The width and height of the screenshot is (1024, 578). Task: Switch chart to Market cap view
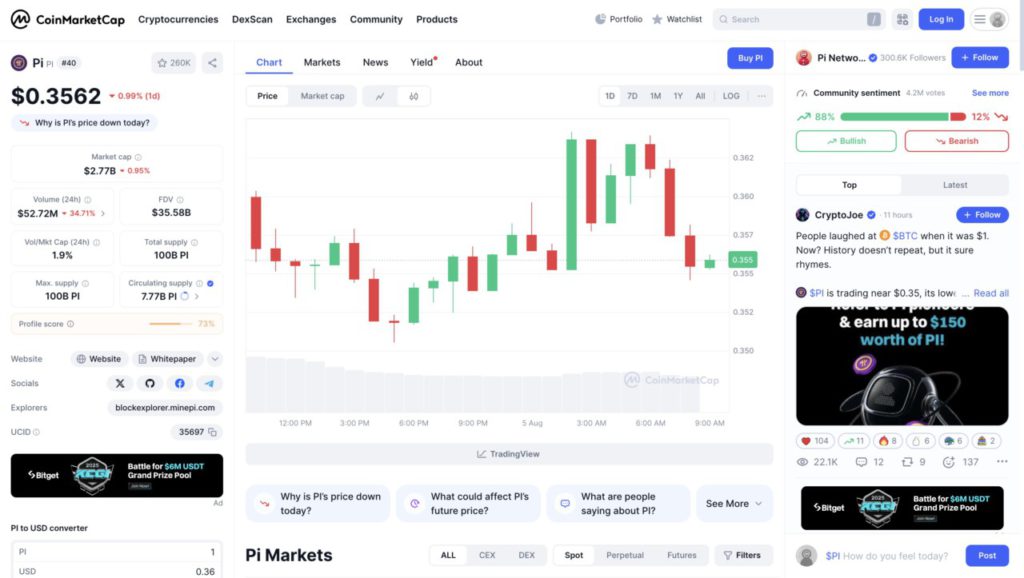click(322, 96)
